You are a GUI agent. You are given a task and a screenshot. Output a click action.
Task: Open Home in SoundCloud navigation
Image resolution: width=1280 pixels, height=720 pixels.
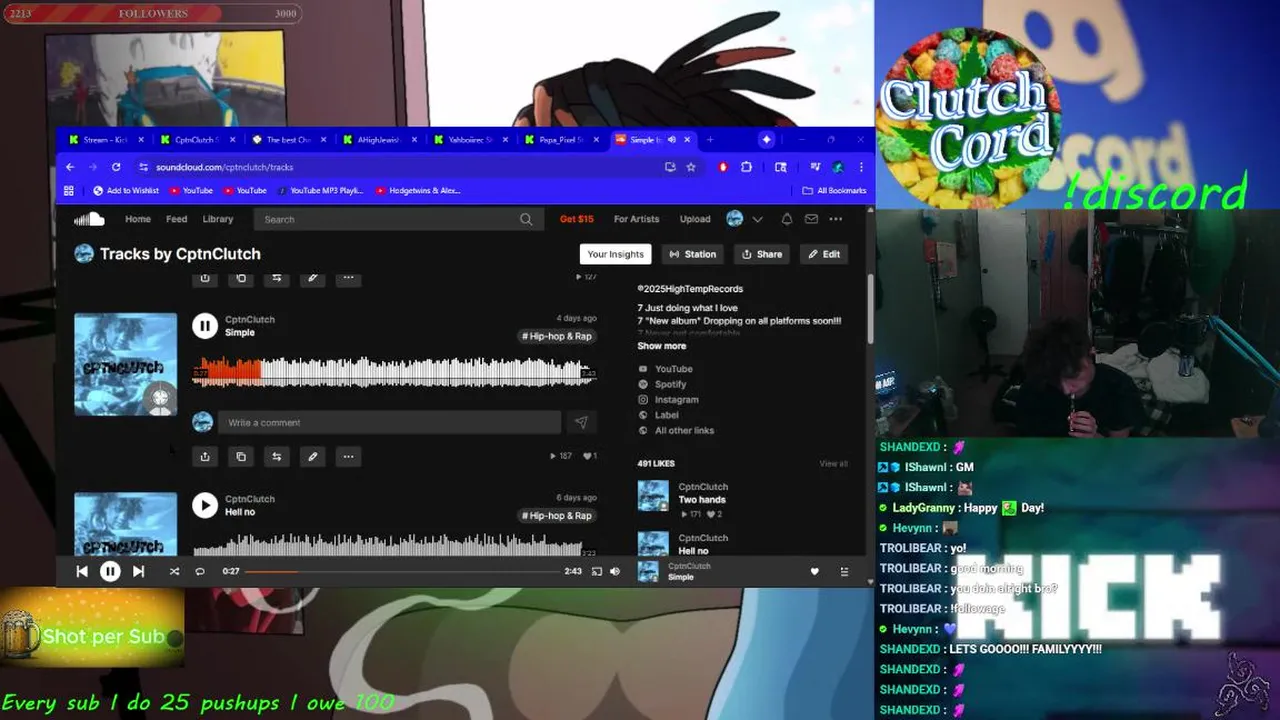pos(138,219)
